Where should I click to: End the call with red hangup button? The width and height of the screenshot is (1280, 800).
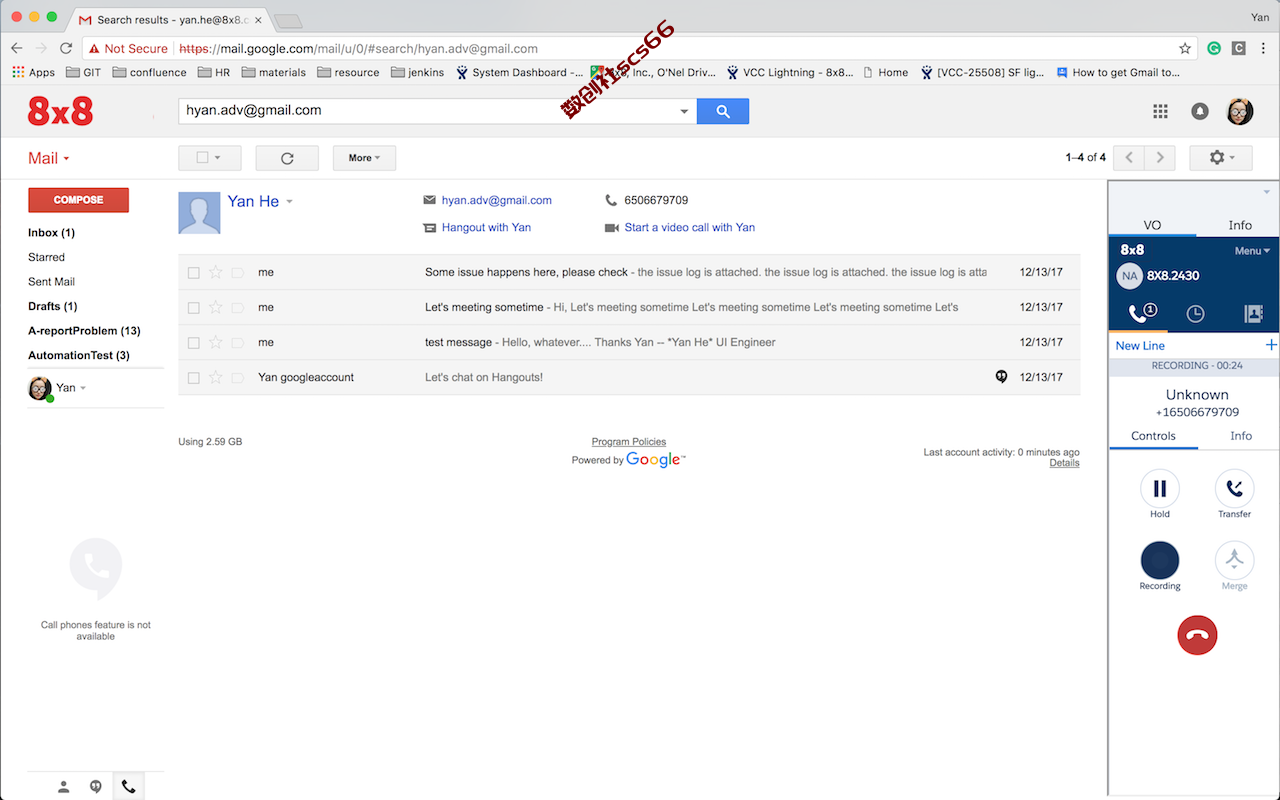[1197, 635]
